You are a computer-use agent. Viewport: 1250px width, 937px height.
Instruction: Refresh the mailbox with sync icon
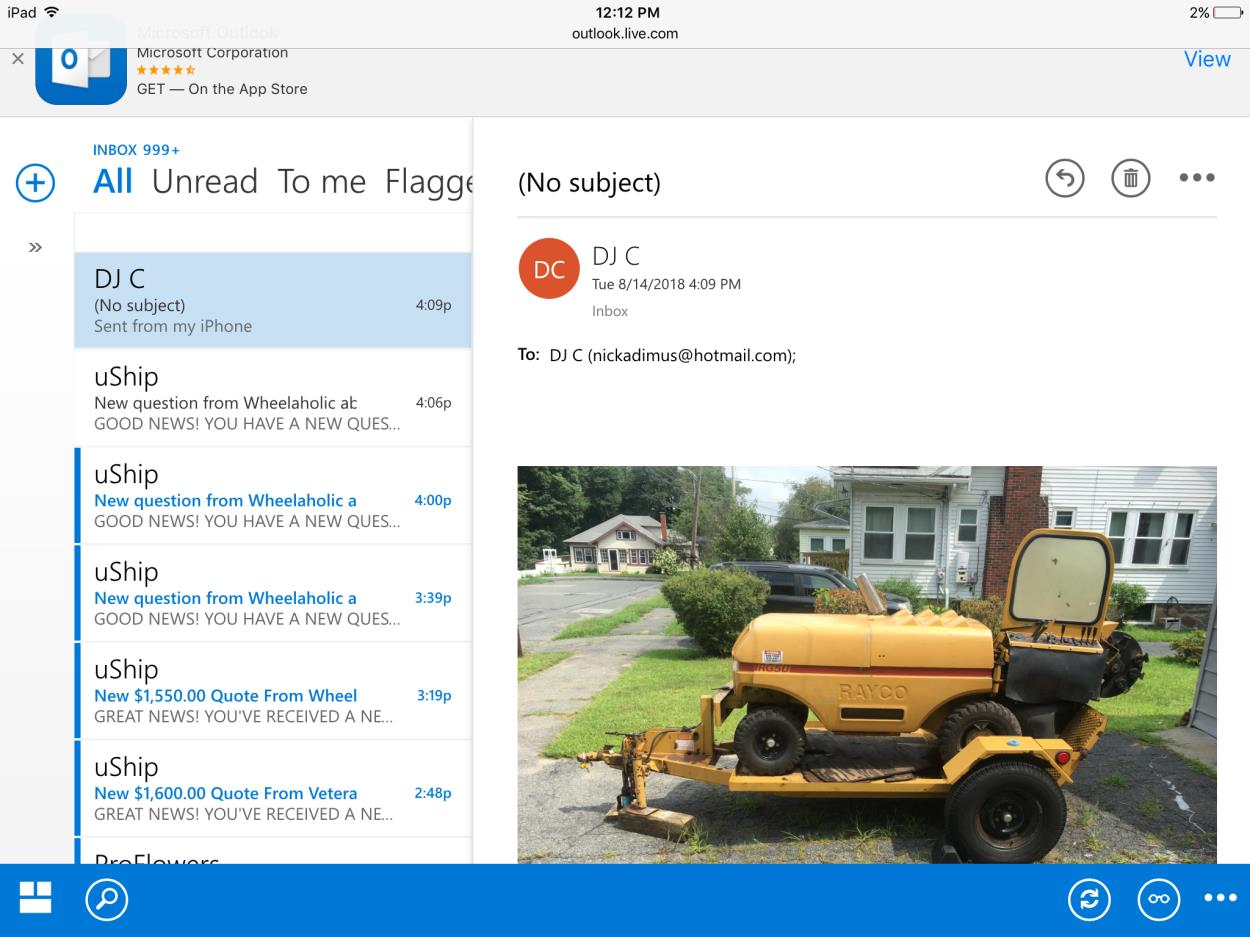pyautogui.click(x=1088, y=899)
